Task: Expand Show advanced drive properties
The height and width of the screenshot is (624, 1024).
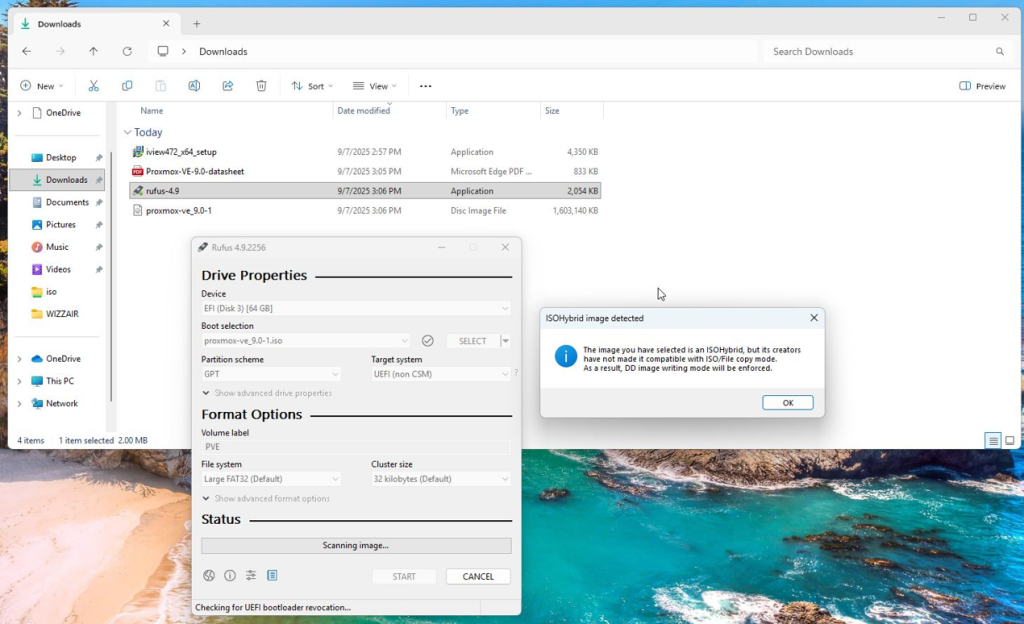Action: pyautogui.click(x=267, y=393)
